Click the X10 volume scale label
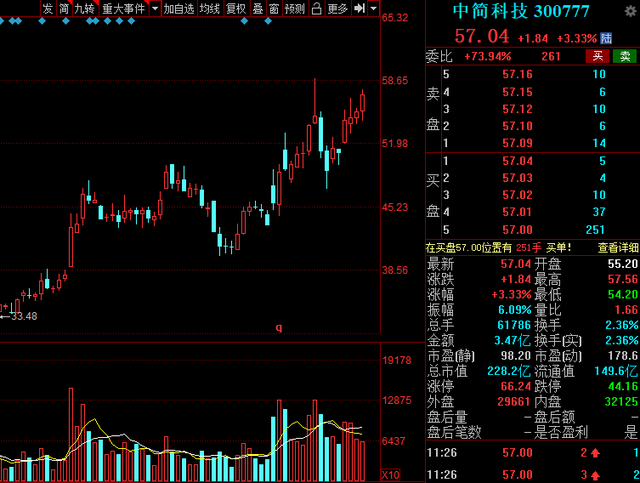 tap(391, 475)
